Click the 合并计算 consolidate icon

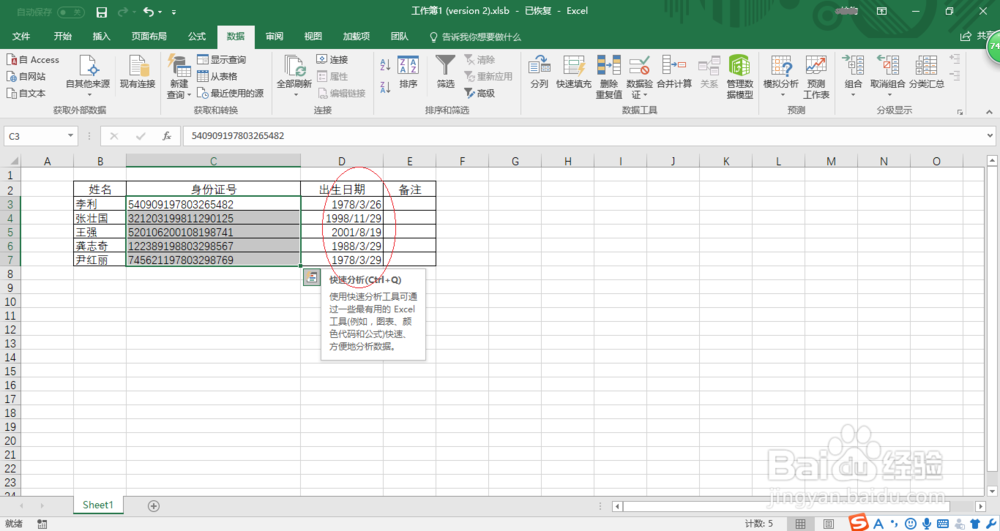click(x=674, y=72)
